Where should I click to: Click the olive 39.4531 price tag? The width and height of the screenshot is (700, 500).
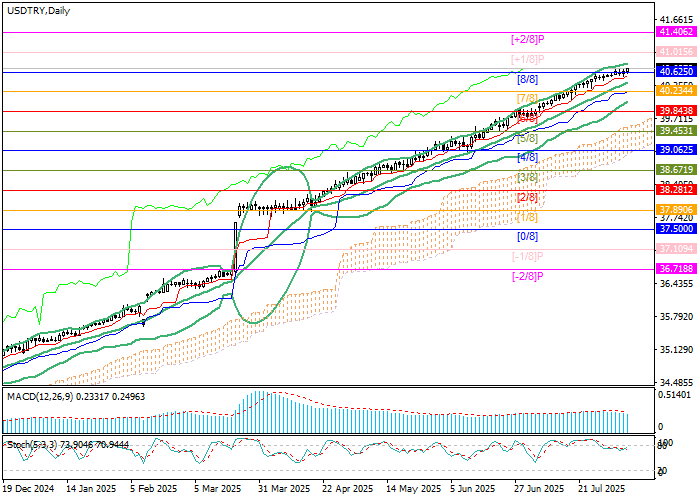676,130
